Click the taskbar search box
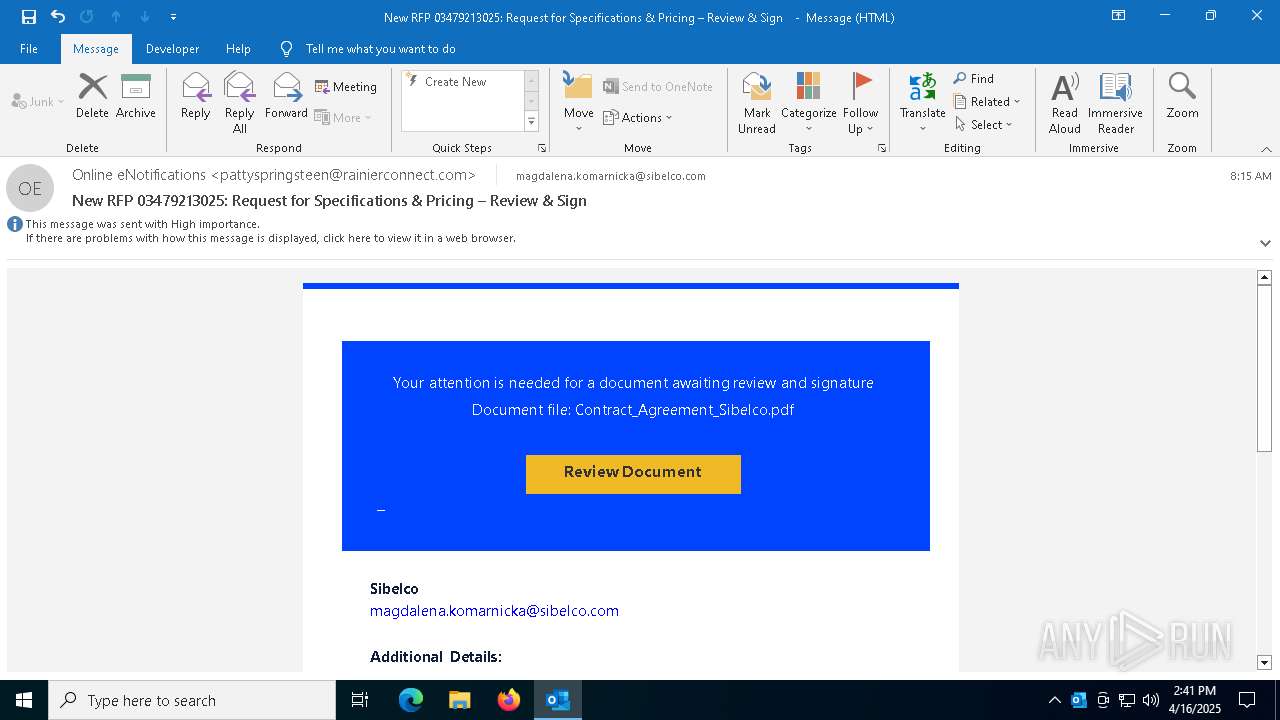Screen dimensions: 1280x720 [192, 700]
